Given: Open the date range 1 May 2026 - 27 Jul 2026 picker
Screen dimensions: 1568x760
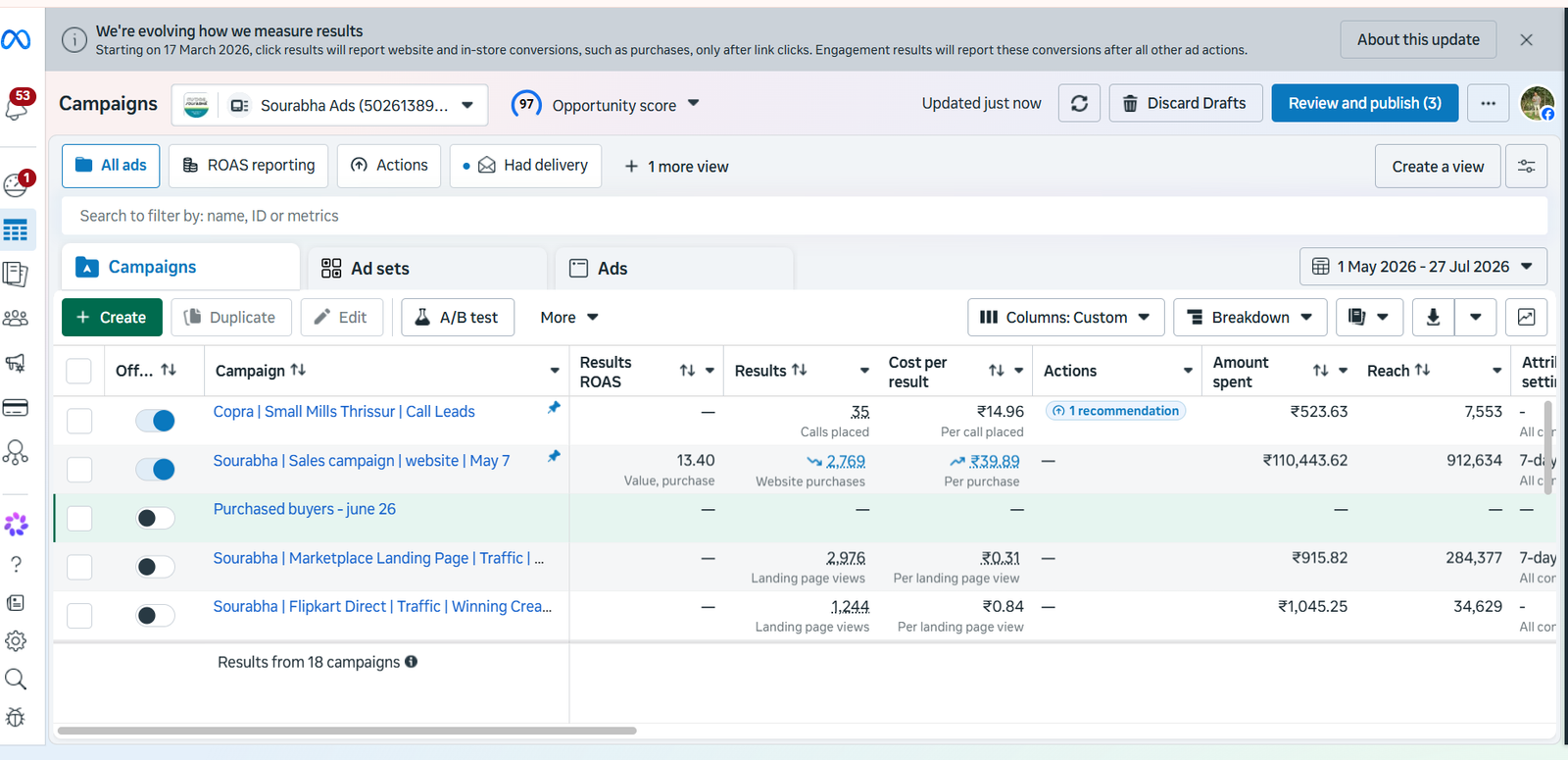Looking at the screenshot, I should tap(1423, 267).
